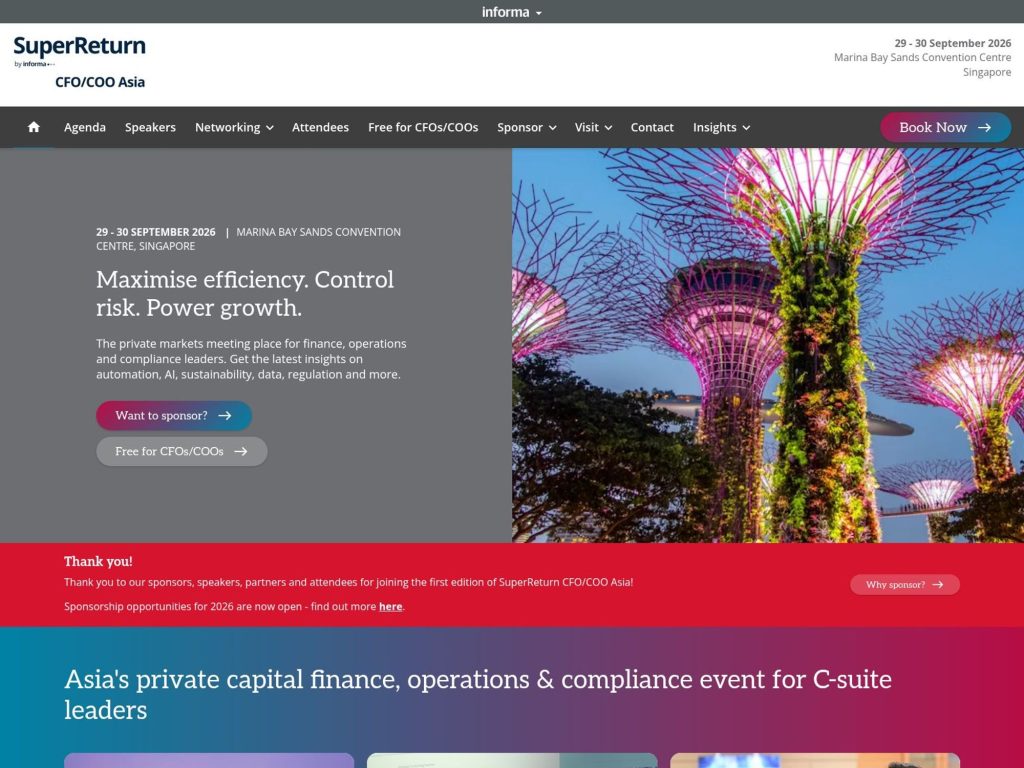Select Attendees in the navigation bar
The height and width of the screenshot is (768, 1024).
(320, 127)
